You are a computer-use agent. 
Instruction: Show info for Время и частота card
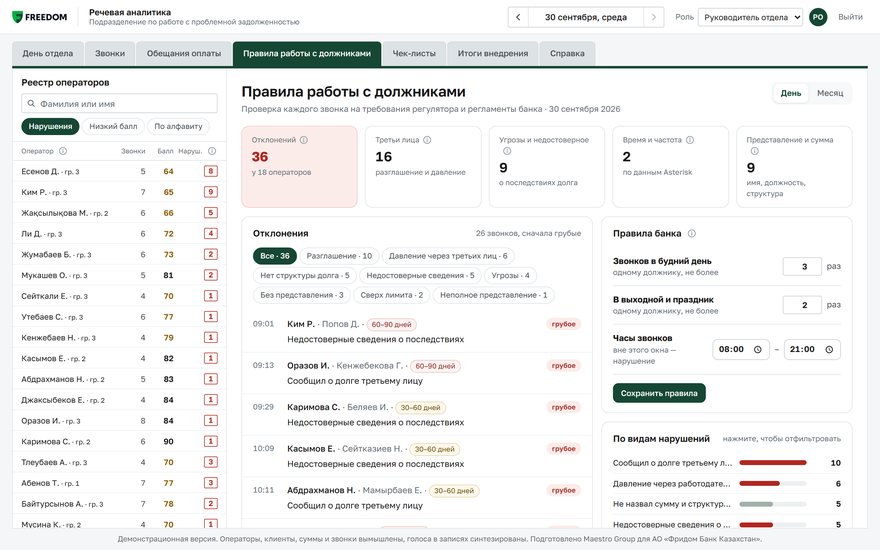690,140
